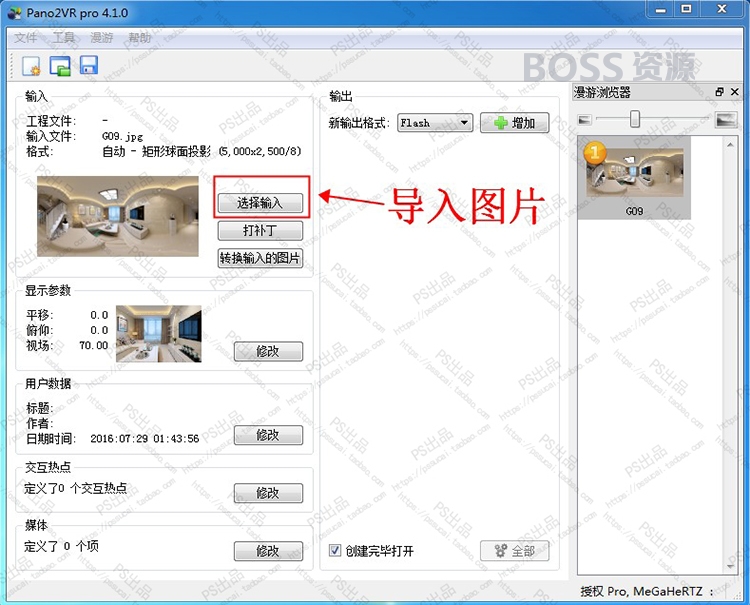Click 修改 in the 媒体 section
The height and width of the screenshot is (605, 750).
pyautogui.click(x=268, y=551)
